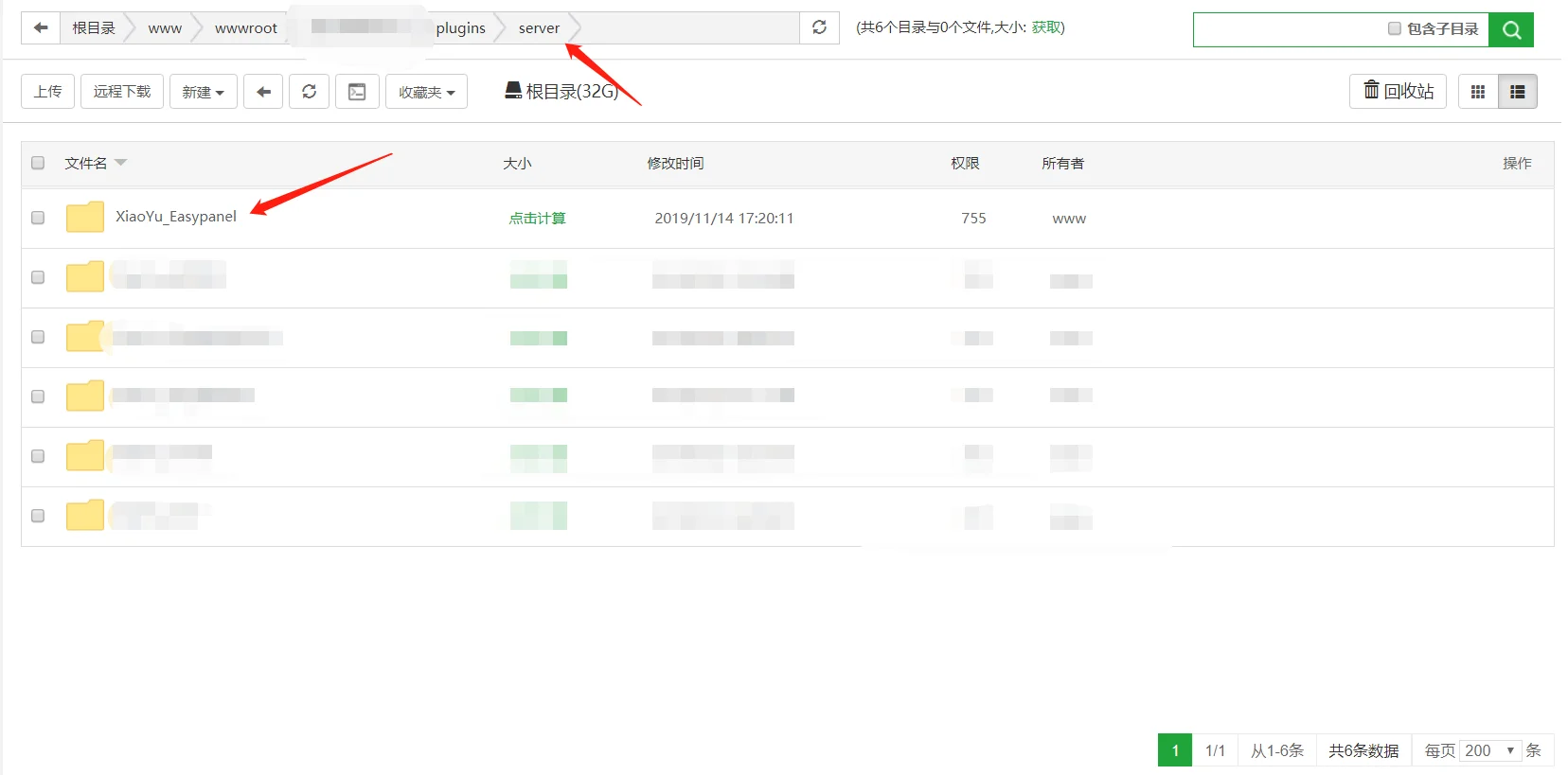Click the back arrow in the path bar
The image size is (1568, 775).
pos(41,28)
